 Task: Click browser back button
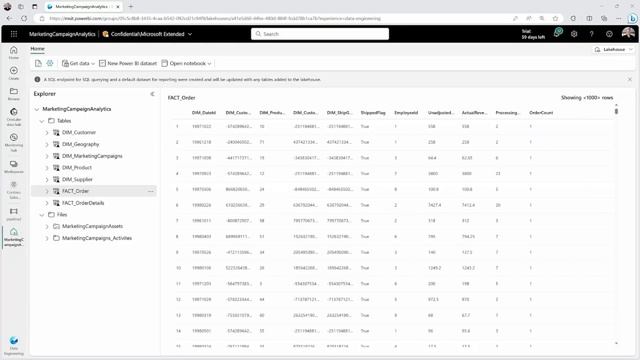tap(9, 18)
